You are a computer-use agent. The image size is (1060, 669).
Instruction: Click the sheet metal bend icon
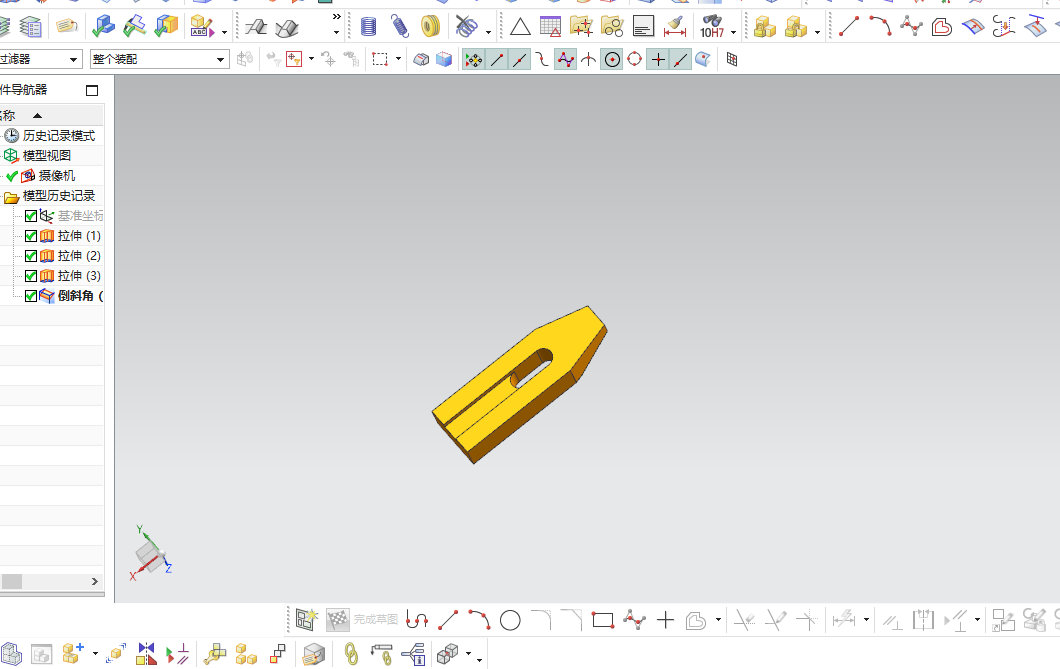click(x=256, y=28)
